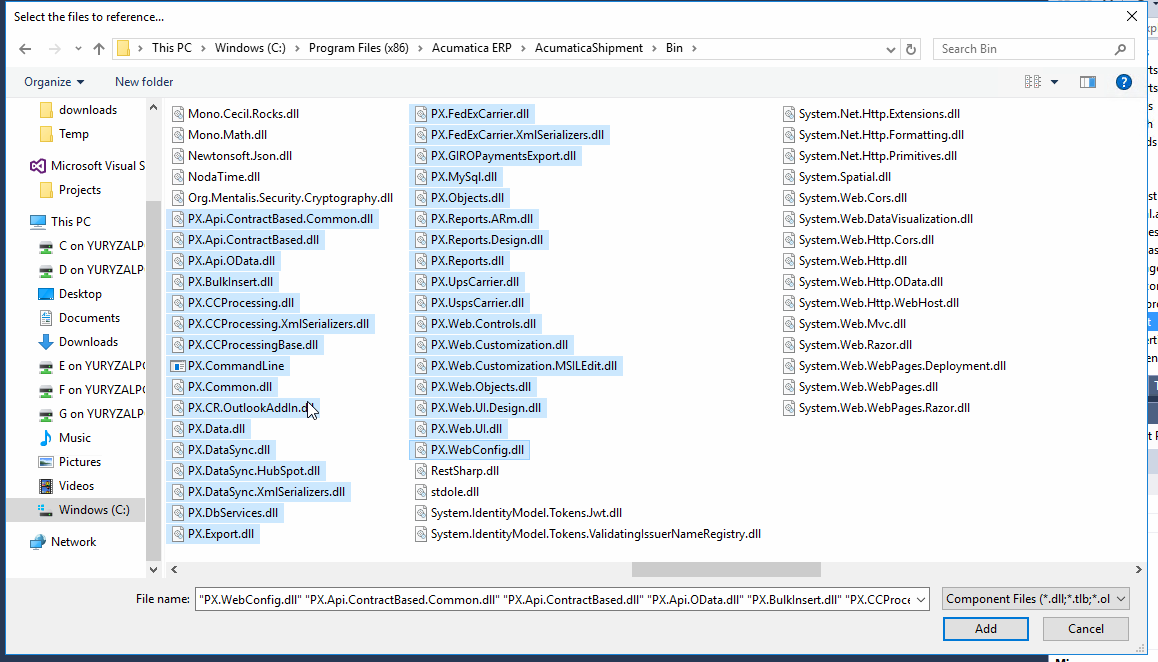Open the Component Files type filter
Image resolution: width=1158 pixels, height=662 pixels.
coord(1035,599)
